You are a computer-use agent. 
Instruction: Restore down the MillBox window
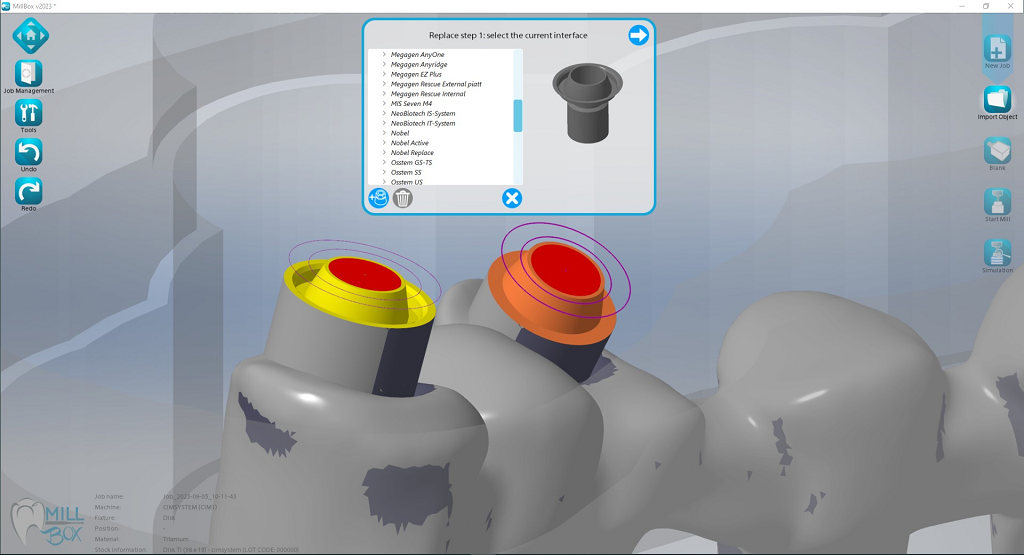pyautogui.click(x=986, y=6)
